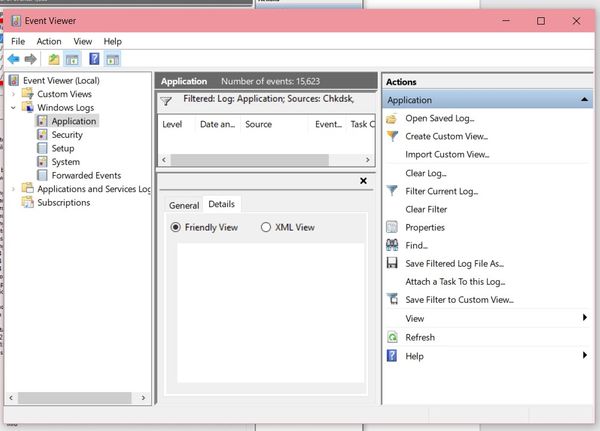Click the Task Category column header
This screenshot has width=600, height=431.
[362, 124]
